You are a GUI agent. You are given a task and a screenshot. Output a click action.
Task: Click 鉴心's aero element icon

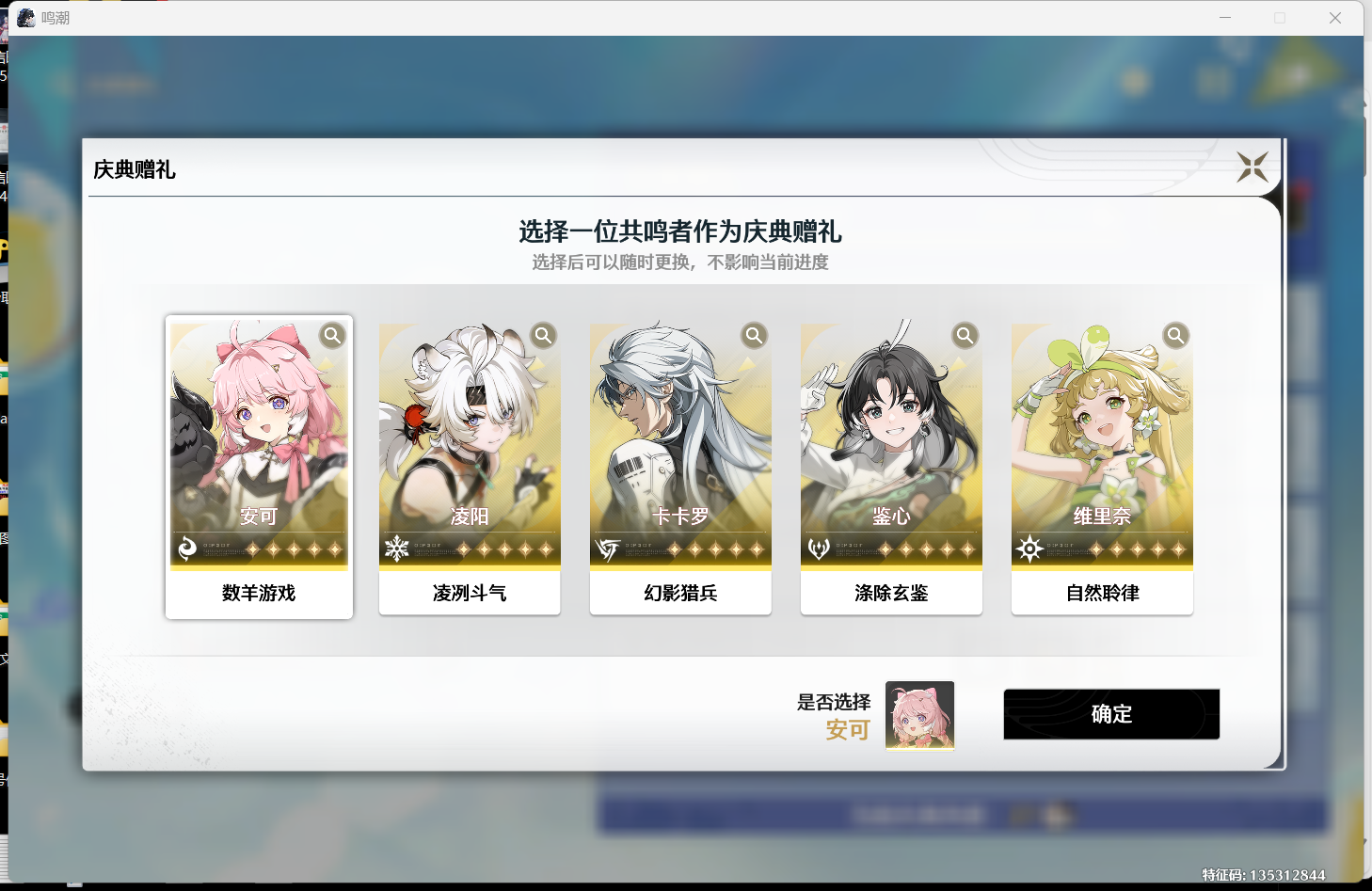[x=819, y=548]
